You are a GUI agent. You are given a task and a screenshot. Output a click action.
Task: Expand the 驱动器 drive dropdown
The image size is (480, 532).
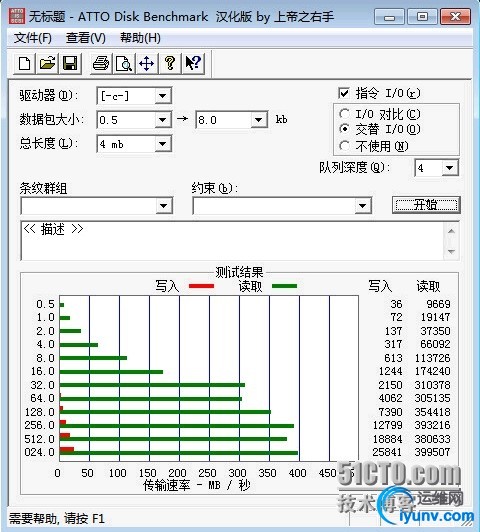(162, 96)
